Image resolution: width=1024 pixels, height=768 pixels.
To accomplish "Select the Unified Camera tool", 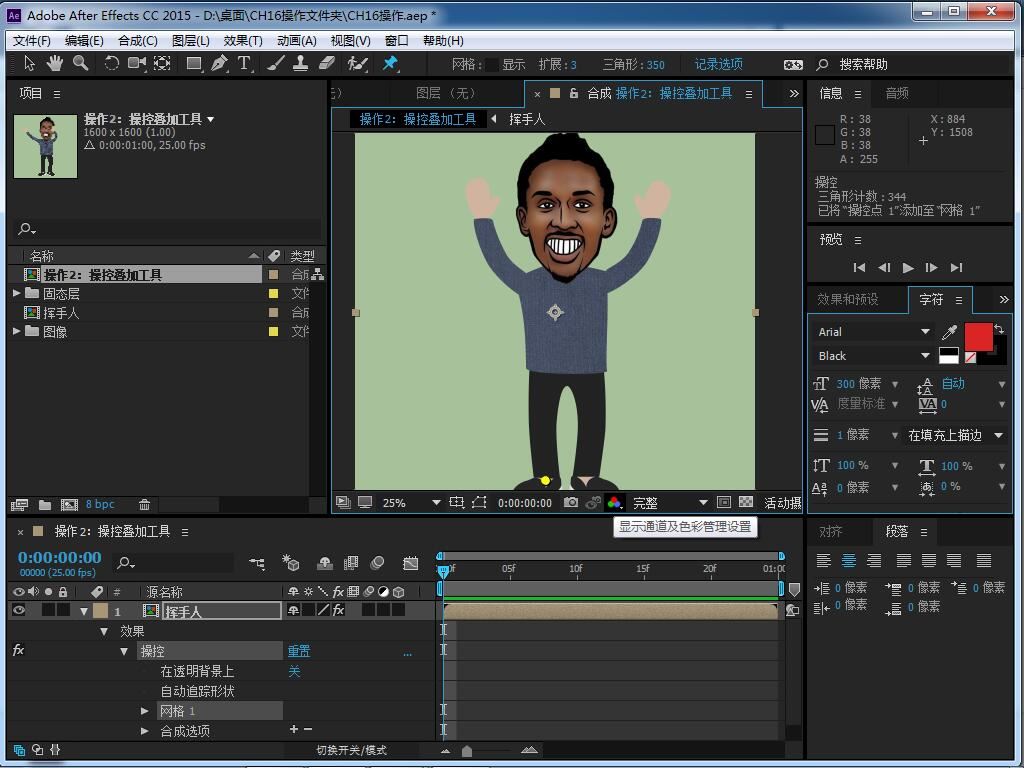I will (x=136, y=63).
